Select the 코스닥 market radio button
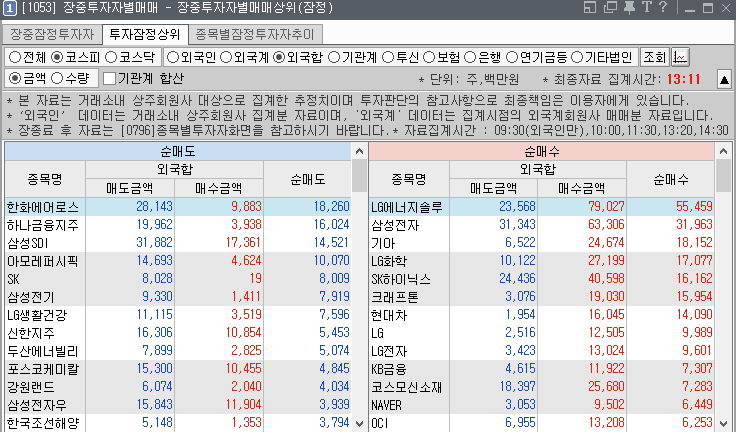The width and height of the screenshot is (736, 432). [x=112, y=57]
